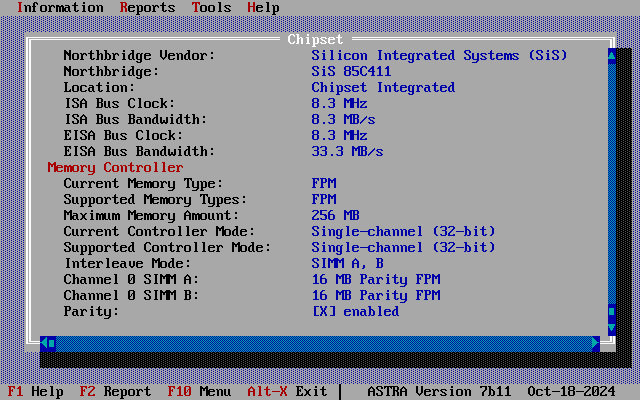Screen dimensions: 640x400
Task: Click Alt-X Exit in status bar
Action: (287, 391)
